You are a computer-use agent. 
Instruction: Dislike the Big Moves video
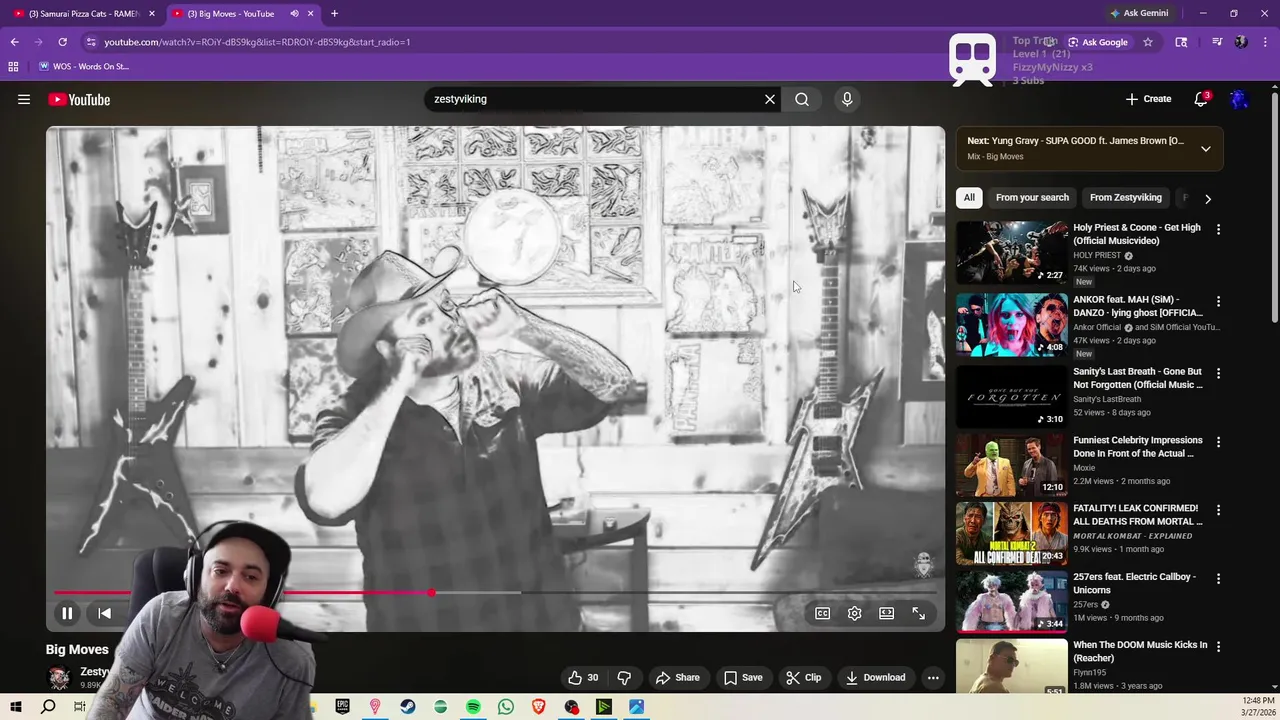click(x=624, y=677)
